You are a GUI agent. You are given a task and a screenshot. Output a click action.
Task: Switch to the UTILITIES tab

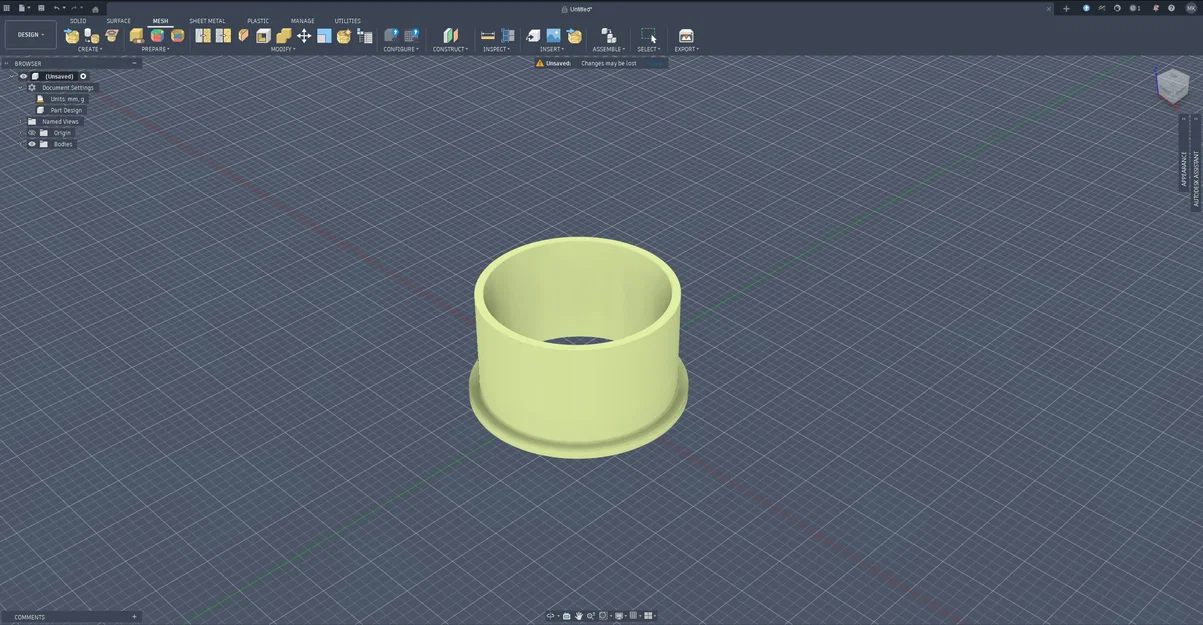348,21
